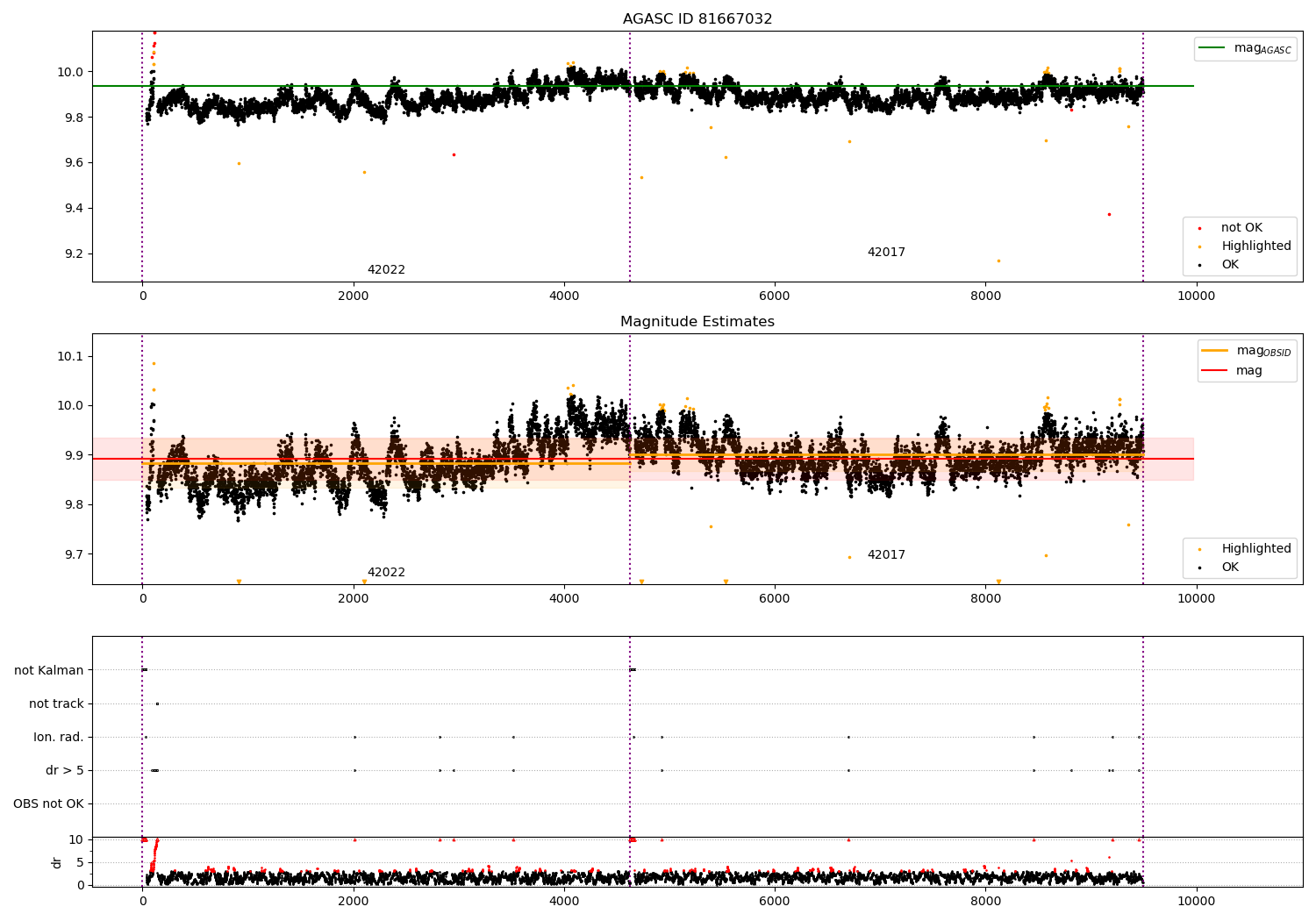Click the "dr > 5" axis label

[x=65, y=771]
